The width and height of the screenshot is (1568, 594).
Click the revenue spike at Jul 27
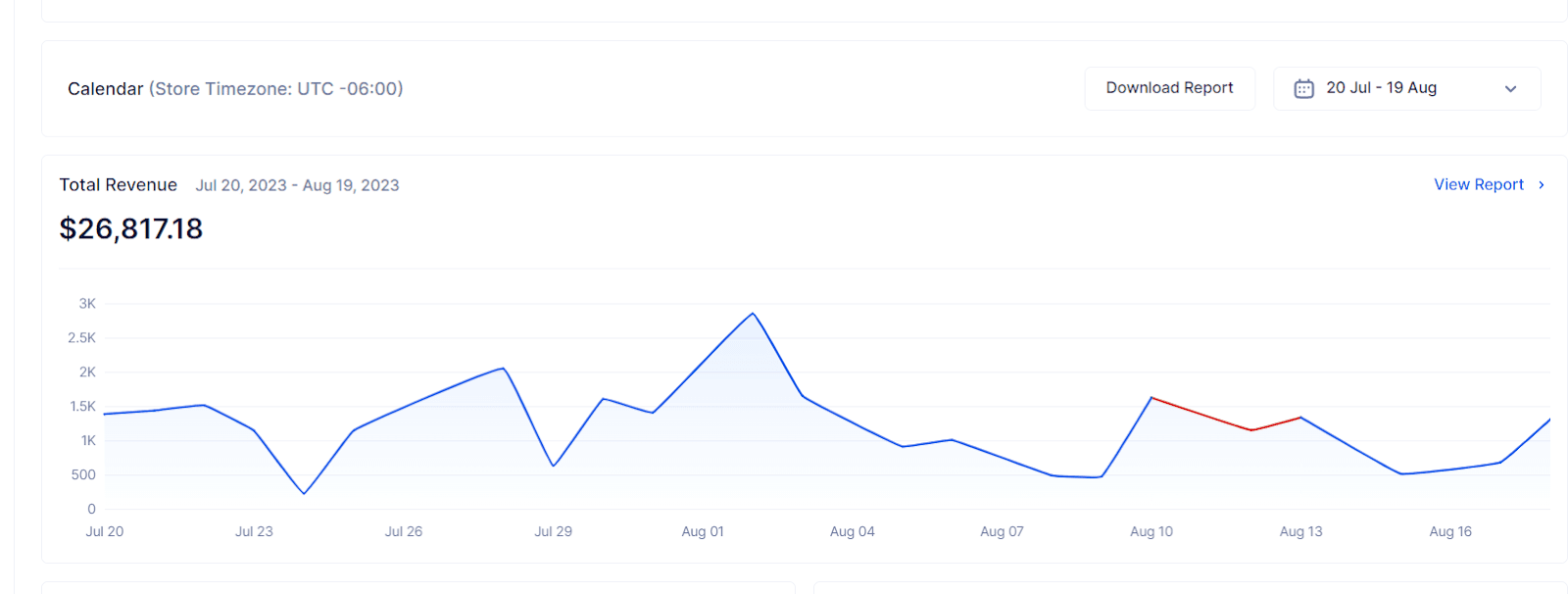coord(503,369)
